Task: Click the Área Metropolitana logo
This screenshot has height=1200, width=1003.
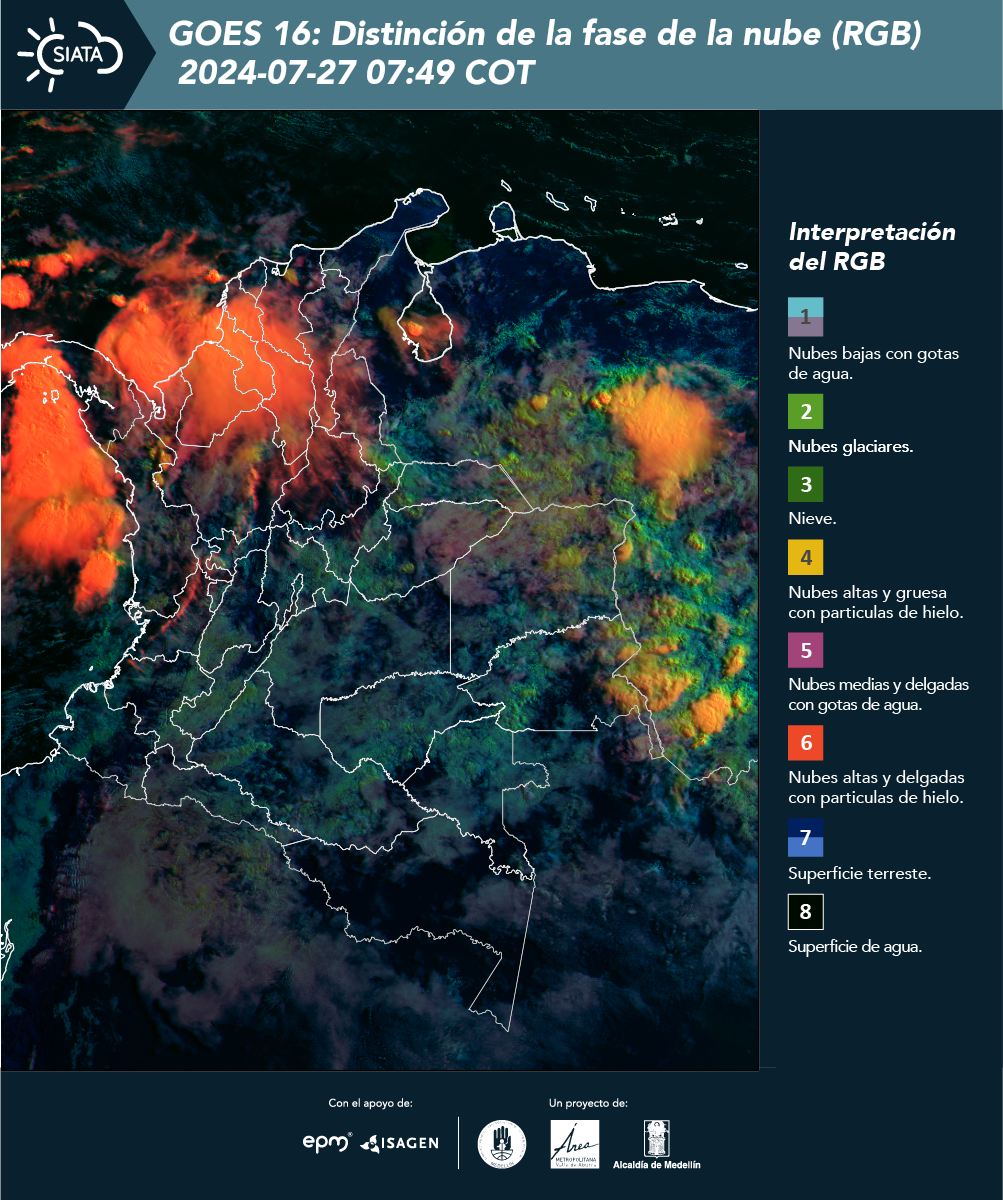Action: (x=575, y=1144)
